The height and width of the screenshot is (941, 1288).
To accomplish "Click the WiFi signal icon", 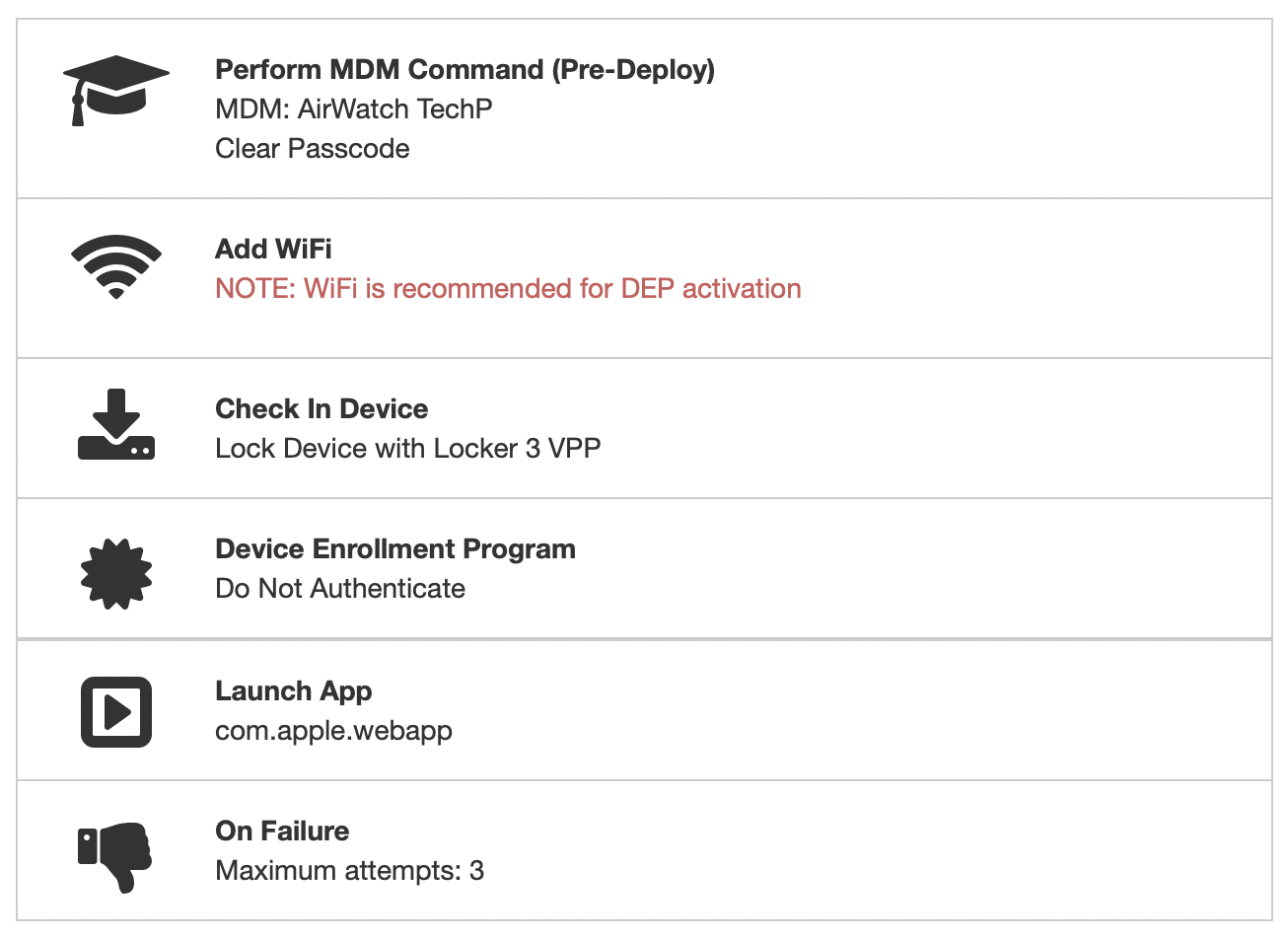I will click(x=116, y=267).
